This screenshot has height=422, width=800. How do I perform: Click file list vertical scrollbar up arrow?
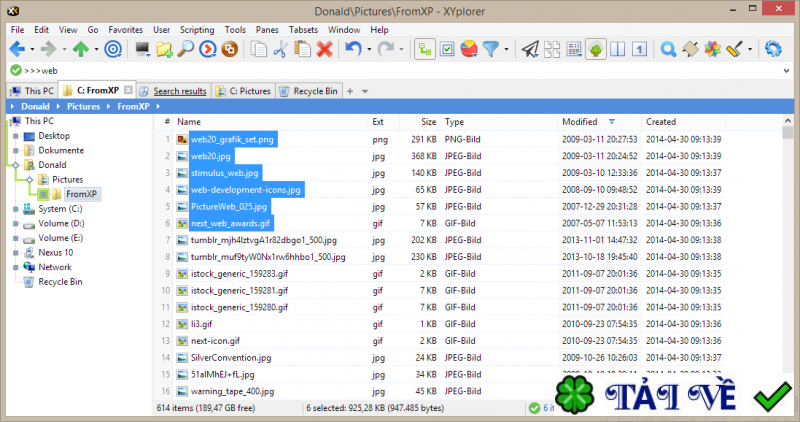788,120
